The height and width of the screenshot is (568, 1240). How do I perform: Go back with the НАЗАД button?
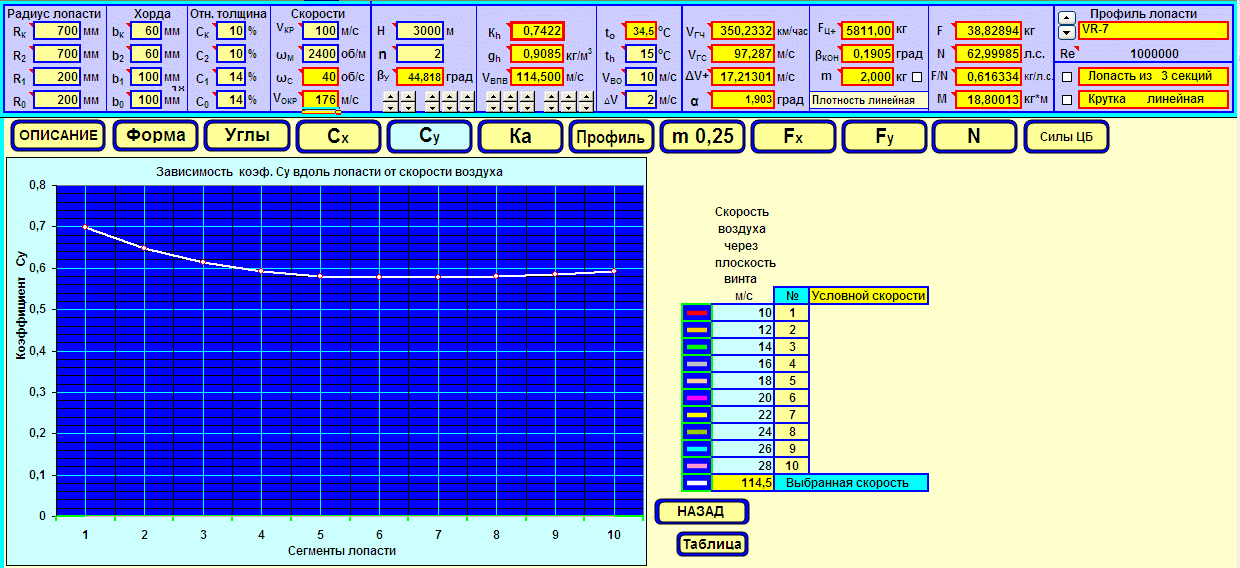(x=702, y=512)
